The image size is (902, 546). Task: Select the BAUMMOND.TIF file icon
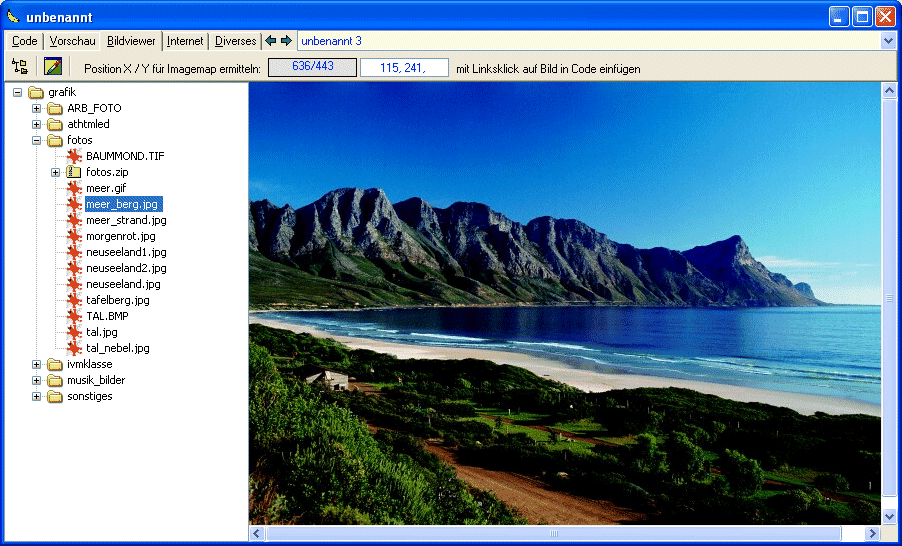74,156
